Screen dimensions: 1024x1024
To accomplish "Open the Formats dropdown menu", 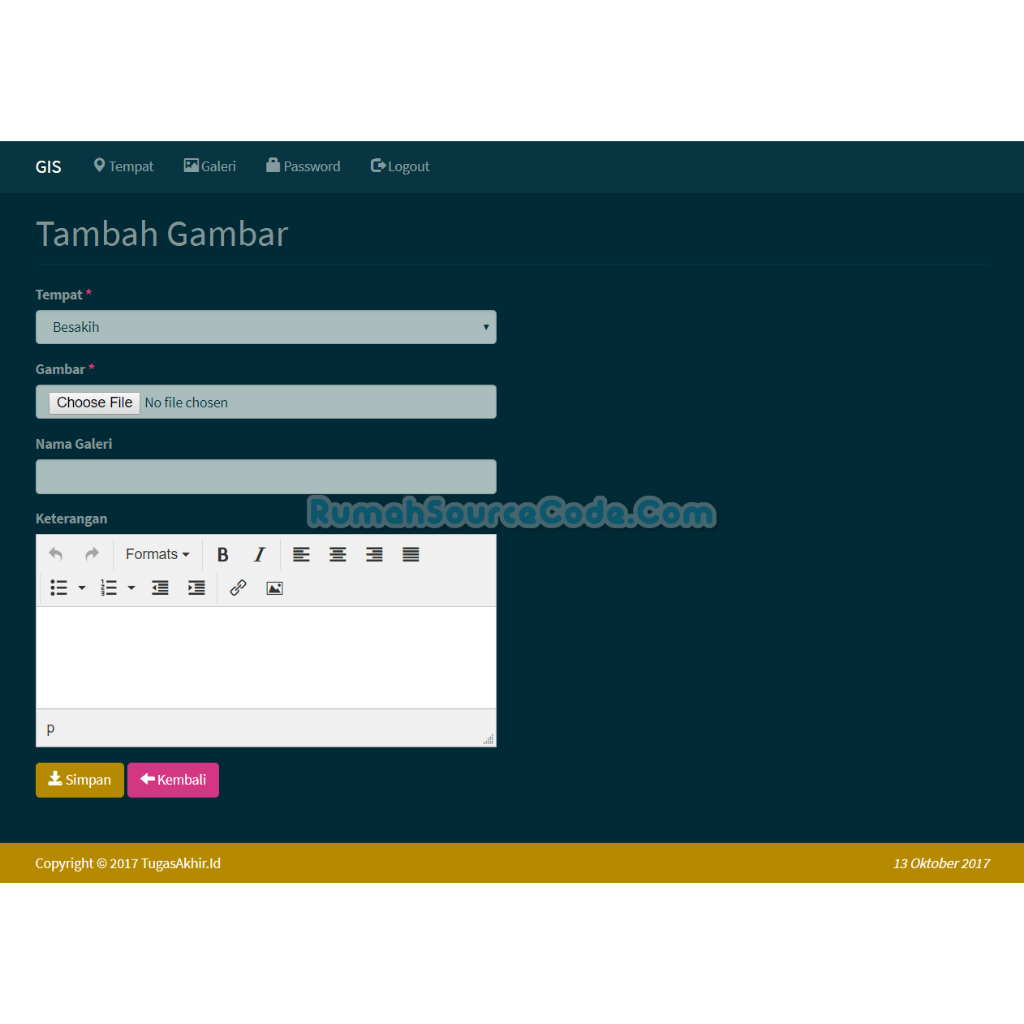I will click(x=157, y=554).
